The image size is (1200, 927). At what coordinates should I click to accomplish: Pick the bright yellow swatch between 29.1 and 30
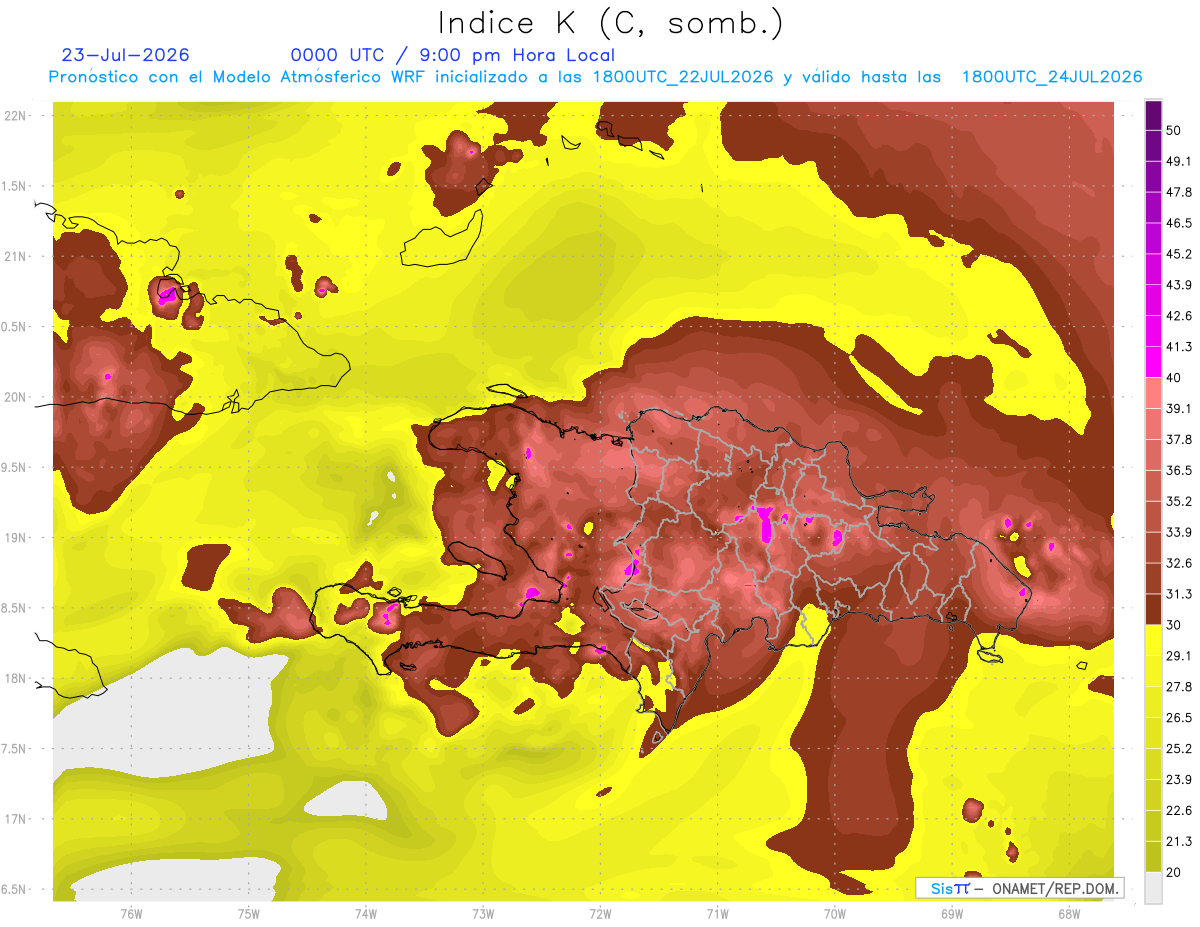(x=1153, y=641)
